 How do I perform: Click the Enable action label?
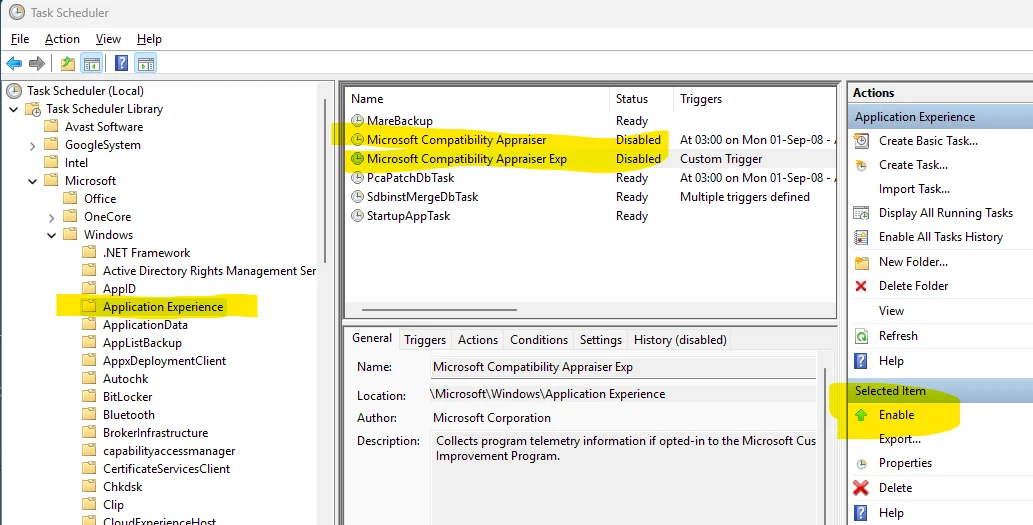click(x=897, y=415)
